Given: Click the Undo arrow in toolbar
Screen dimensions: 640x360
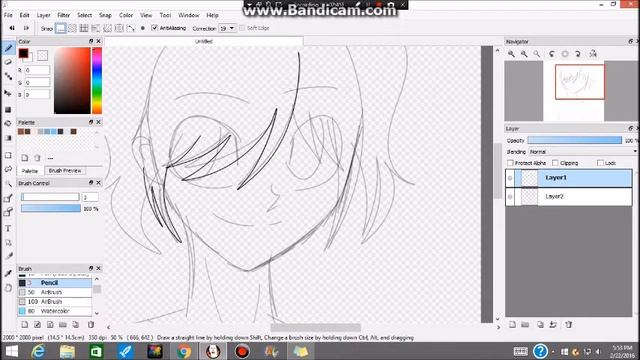Looking at the screenshot, I should point(12,28).
